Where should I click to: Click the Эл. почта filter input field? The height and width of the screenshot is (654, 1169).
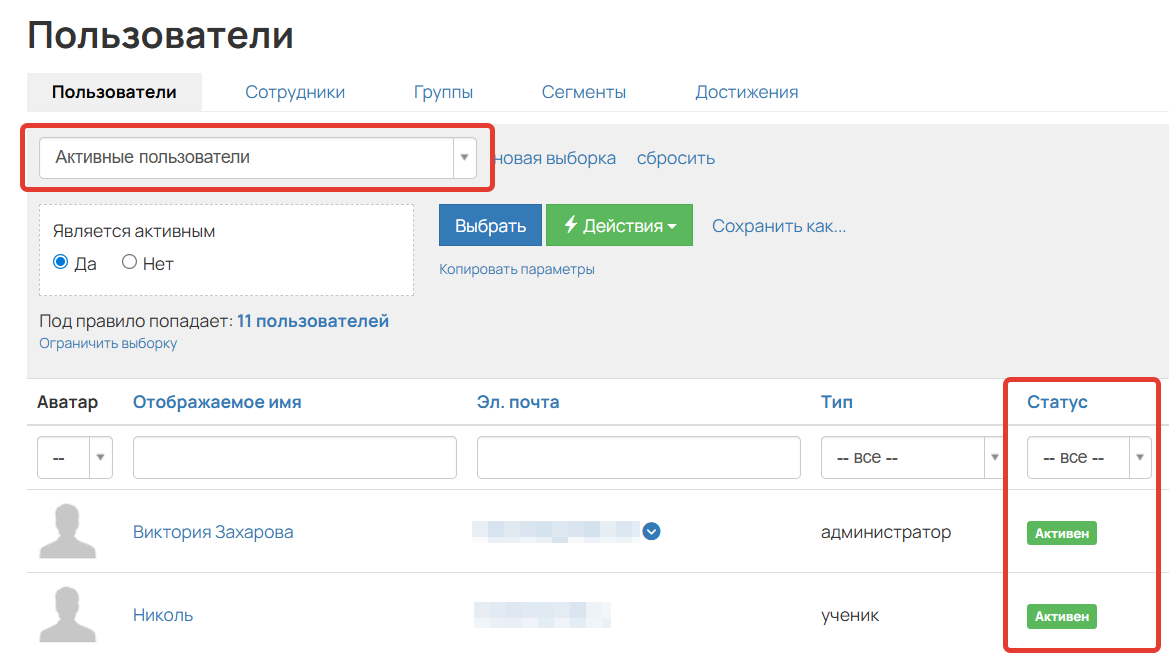[638, 457]
